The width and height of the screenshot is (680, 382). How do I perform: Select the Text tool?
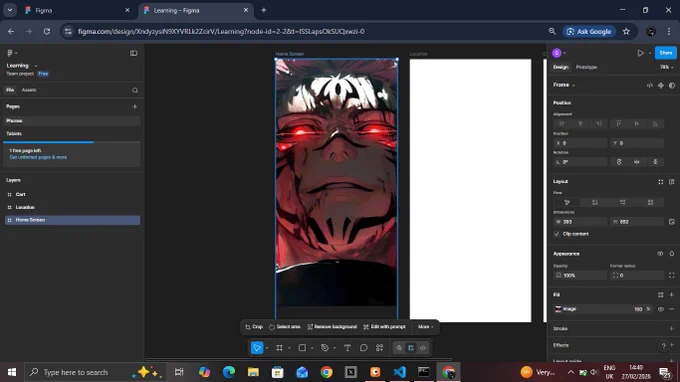pos(347,348)
